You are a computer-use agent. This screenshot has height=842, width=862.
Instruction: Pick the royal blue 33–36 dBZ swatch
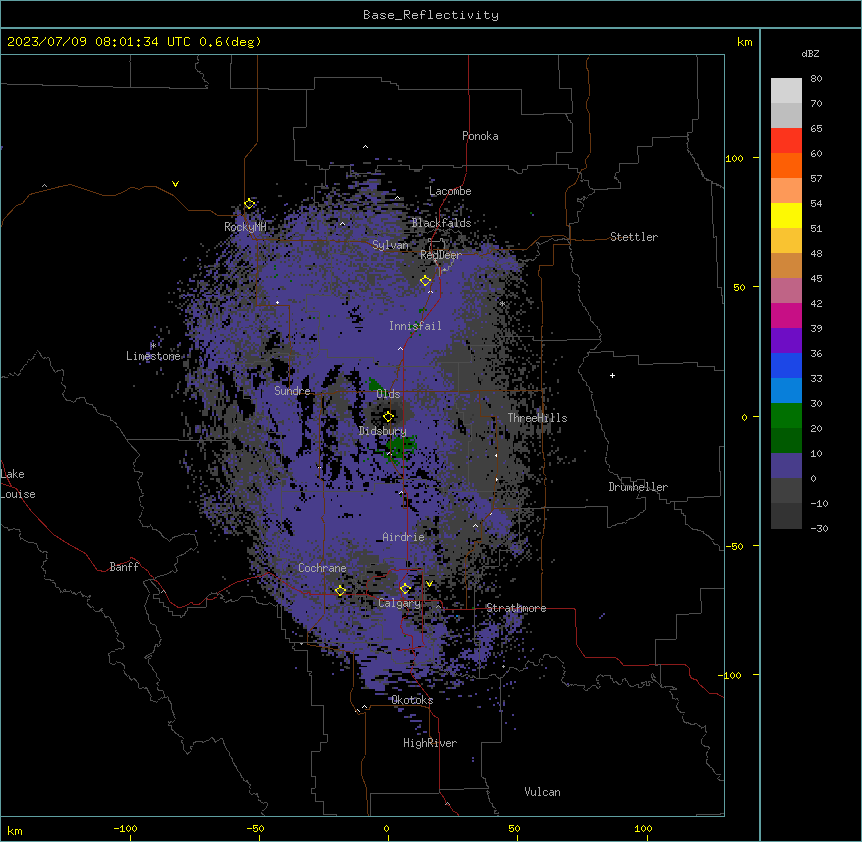786,365
